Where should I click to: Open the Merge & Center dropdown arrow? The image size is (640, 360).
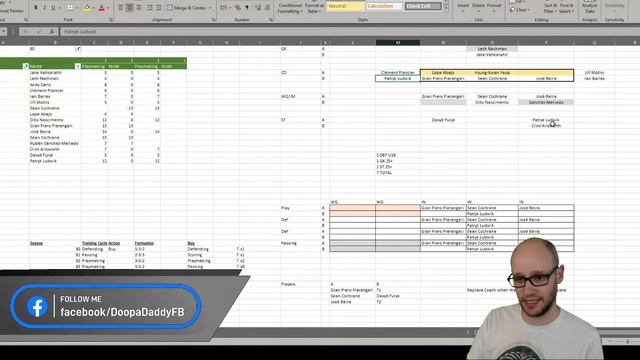[211, 8]
